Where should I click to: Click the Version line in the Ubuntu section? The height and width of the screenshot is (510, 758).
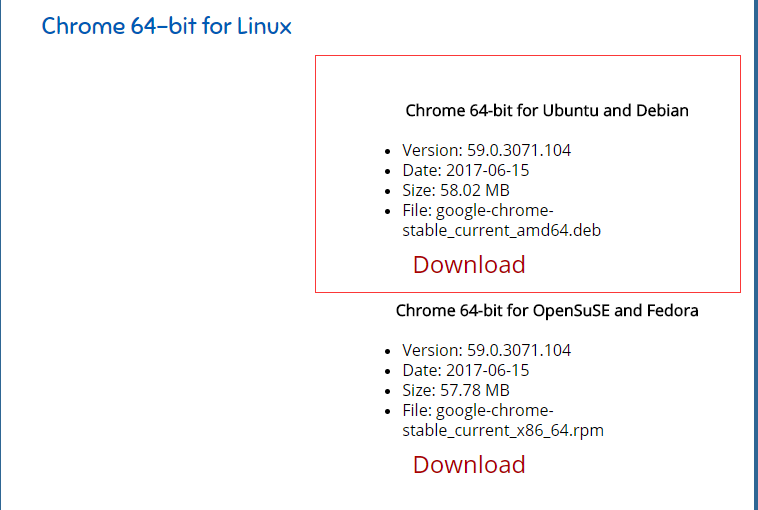coord(486,151)
